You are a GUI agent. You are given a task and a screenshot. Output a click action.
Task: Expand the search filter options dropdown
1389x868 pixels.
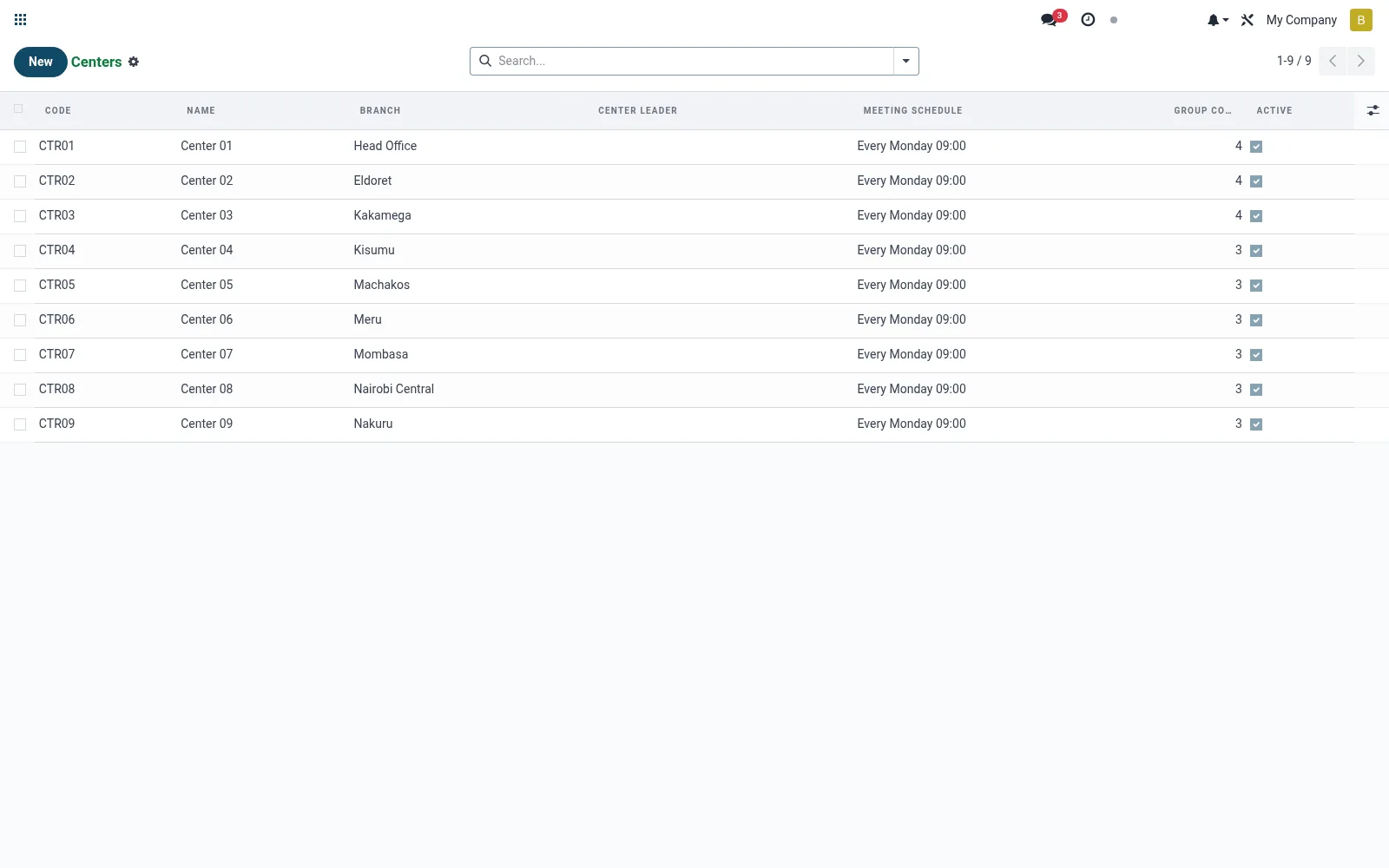[905, 61]
